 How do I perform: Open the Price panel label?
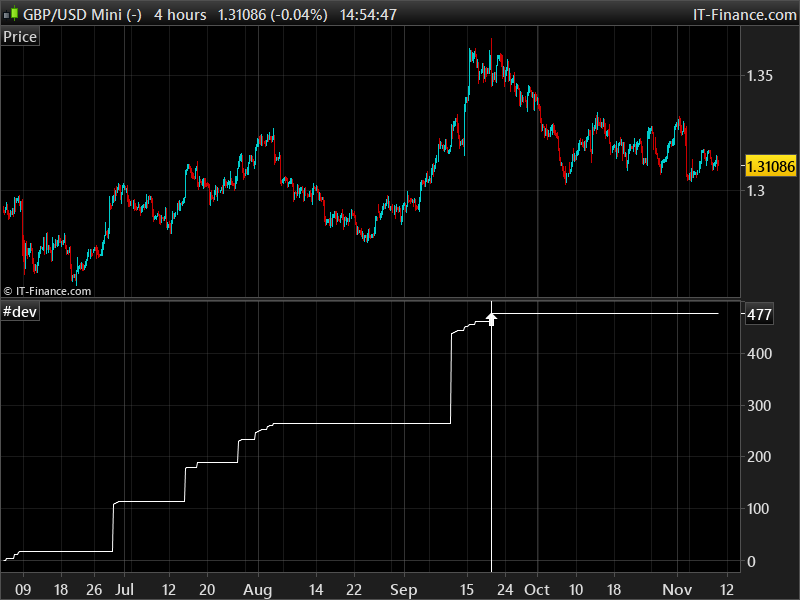20,37
